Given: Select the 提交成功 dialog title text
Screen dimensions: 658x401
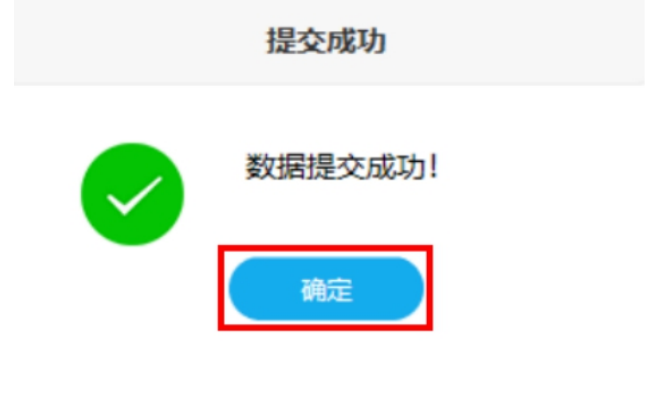Looking at the screenshot, I should click(x=326, y=41).
